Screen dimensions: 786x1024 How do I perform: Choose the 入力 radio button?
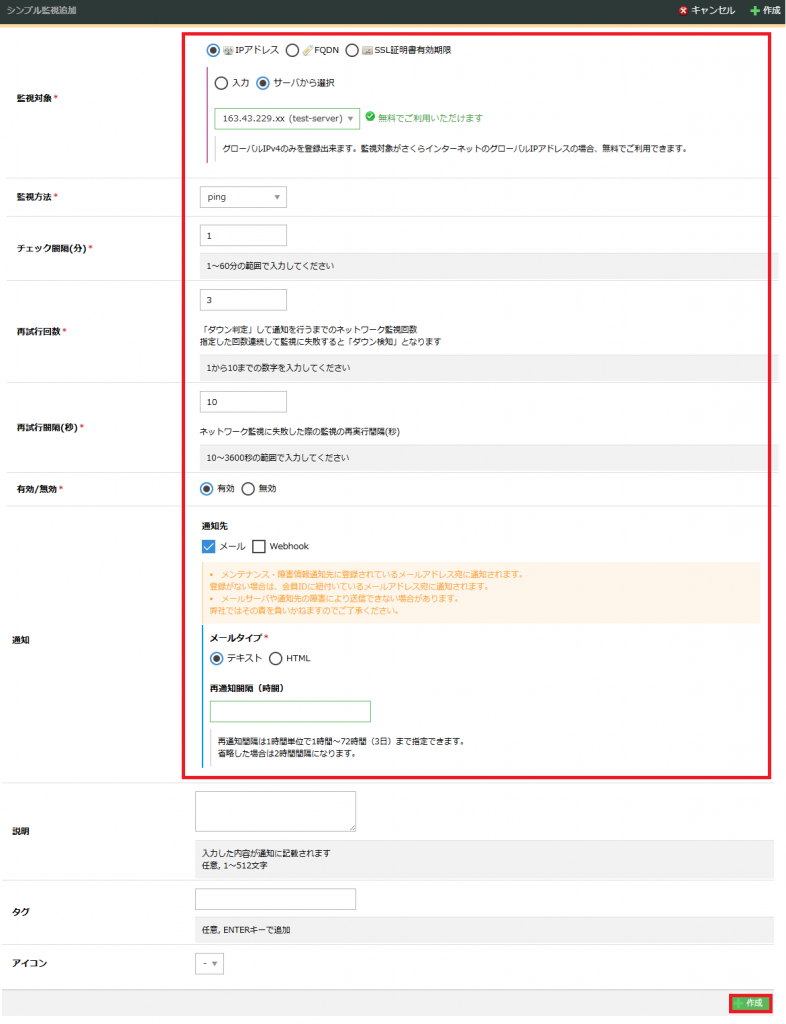[221, 83]
